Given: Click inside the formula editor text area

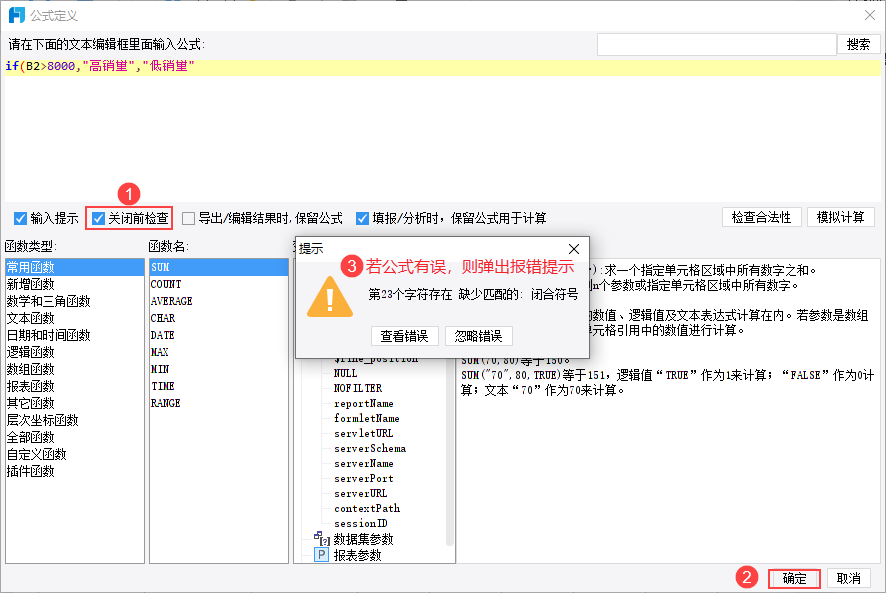Looking at the screenshot, I should (x=442, y=130).
